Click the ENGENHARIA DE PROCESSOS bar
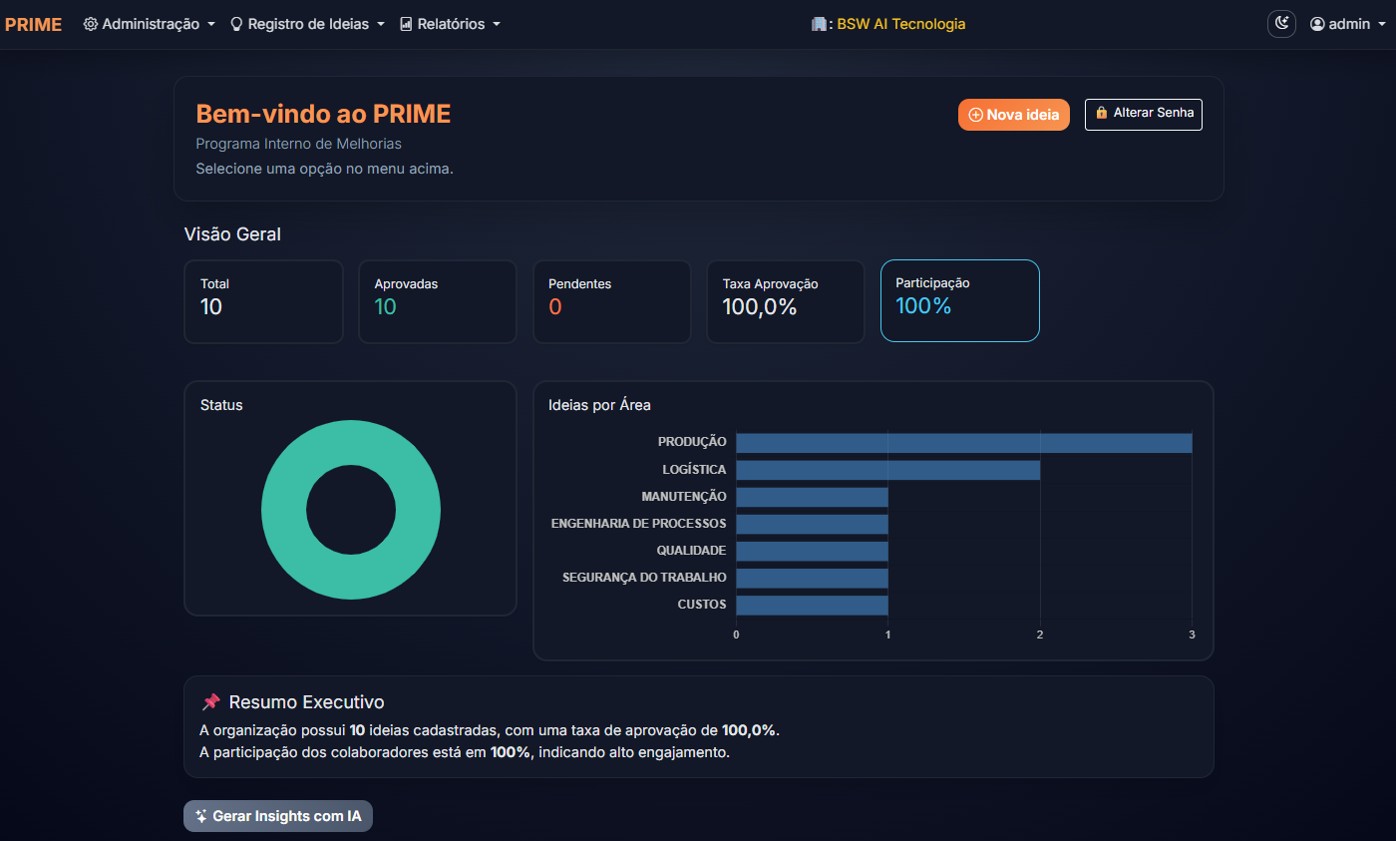 point(812,524)
